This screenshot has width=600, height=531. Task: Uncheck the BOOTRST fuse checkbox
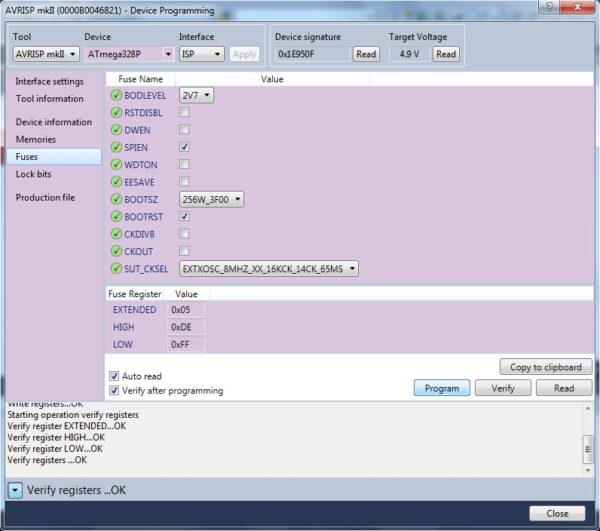pyautogui.click(x=184, y=216)
